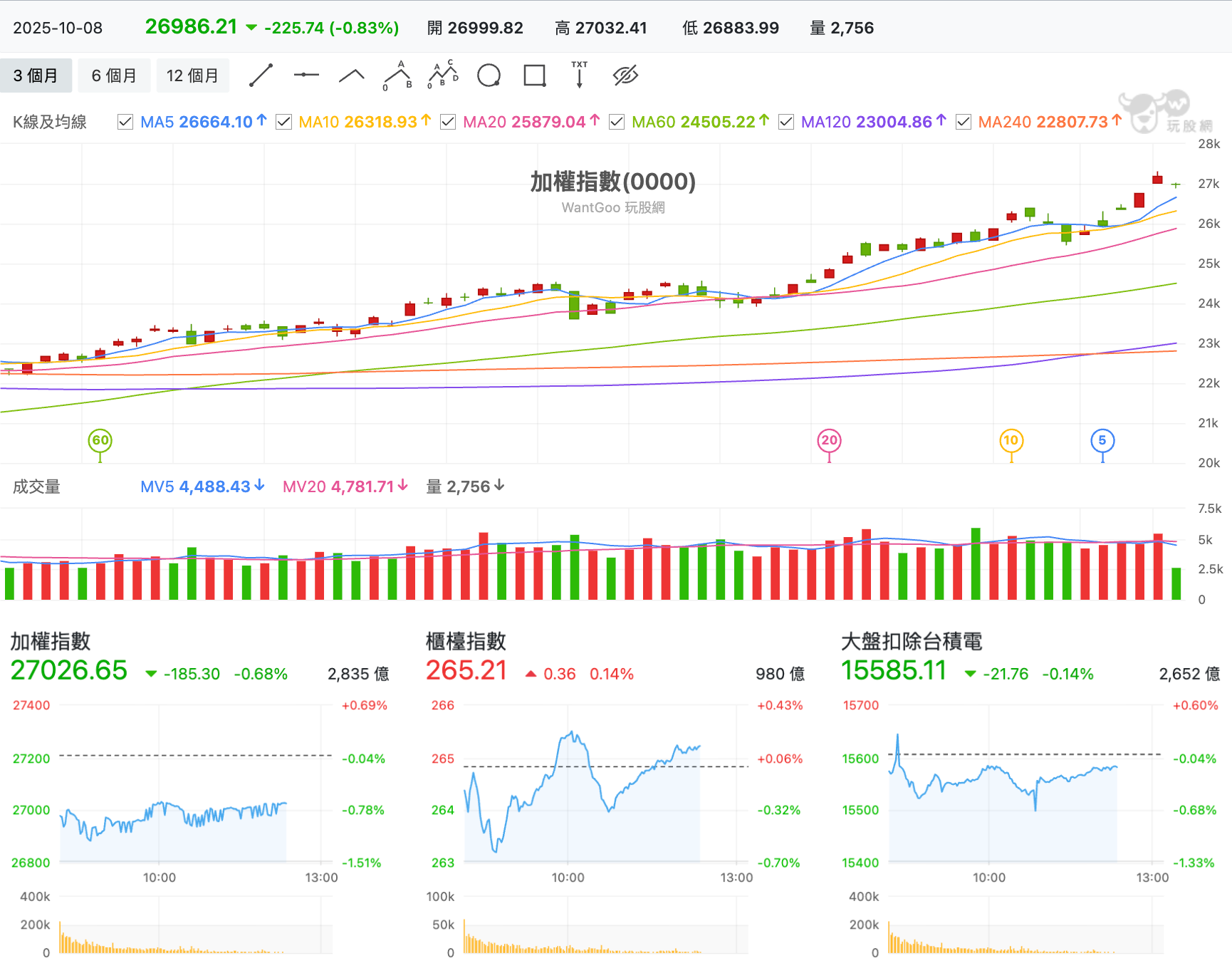Switch to the 6 個月 range tab
The image size is (1232, 968).
click(114, 76)
